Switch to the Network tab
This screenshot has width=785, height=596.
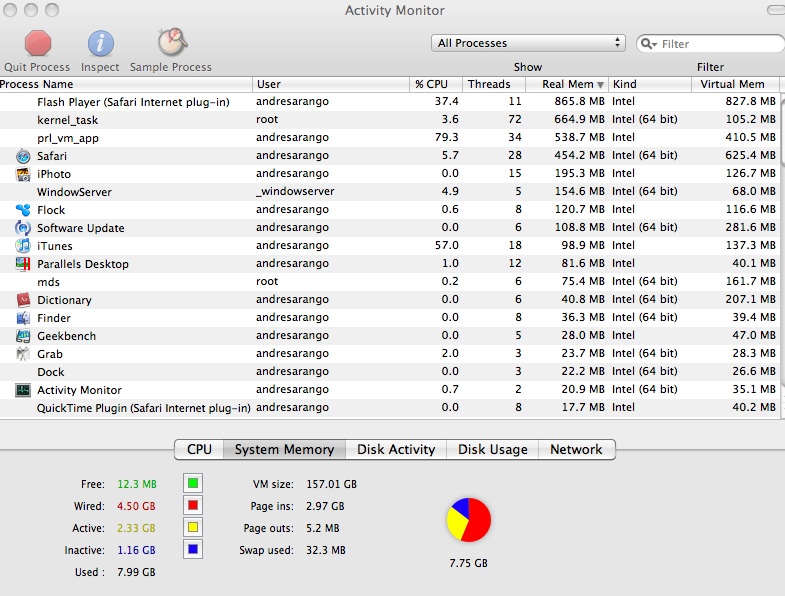click(576, 449)
